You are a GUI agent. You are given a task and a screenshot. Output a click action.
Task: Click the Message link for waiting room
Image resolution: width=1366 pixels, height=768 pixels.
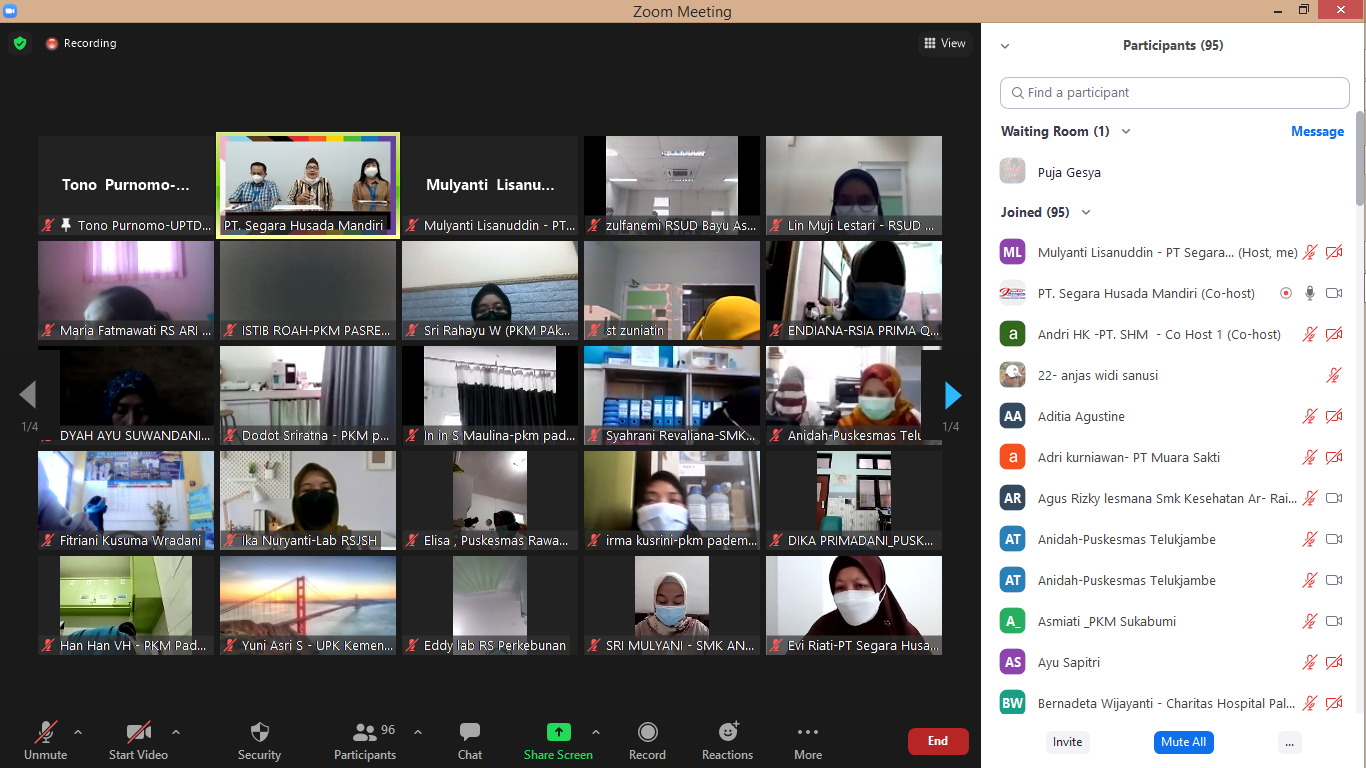[x=1317, y=131]
